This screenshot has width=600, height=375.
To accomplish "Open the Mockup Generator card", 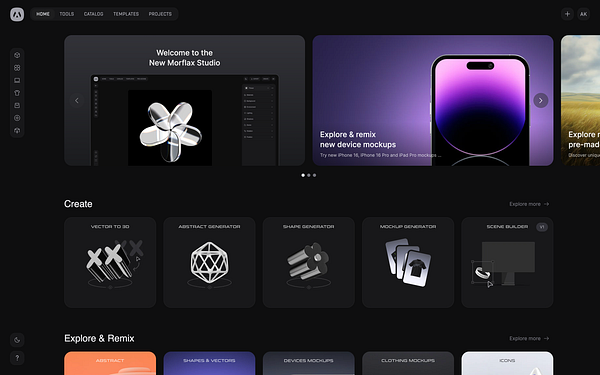I will click(408, 262).
